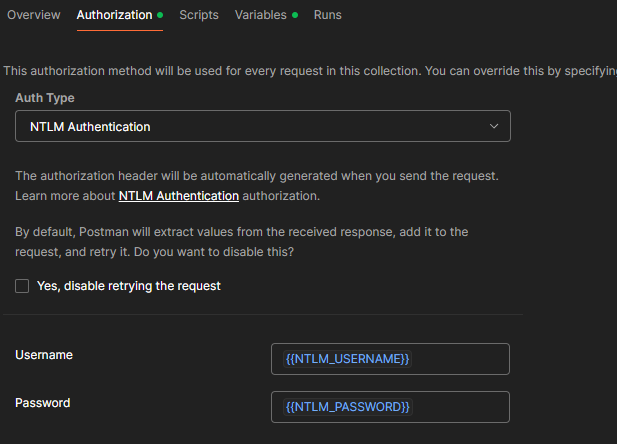Click the Password field label

[43, 403]
